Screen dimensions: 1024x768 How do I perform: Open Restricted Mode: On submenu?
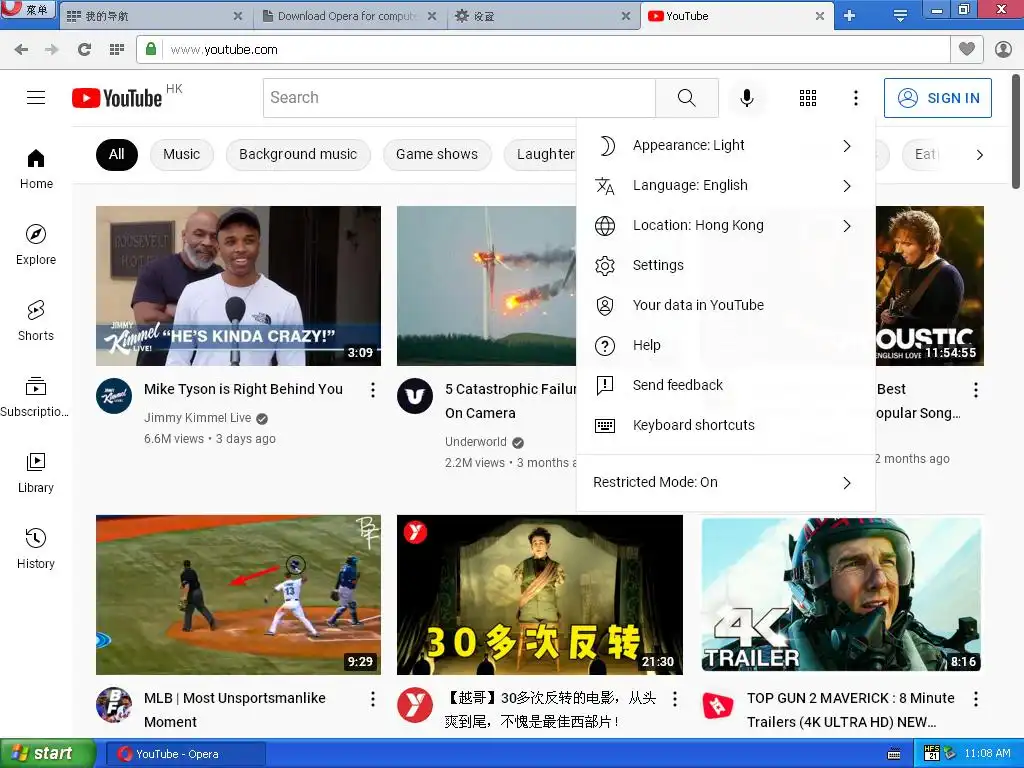pyautogui.click(x=726, y=483)
